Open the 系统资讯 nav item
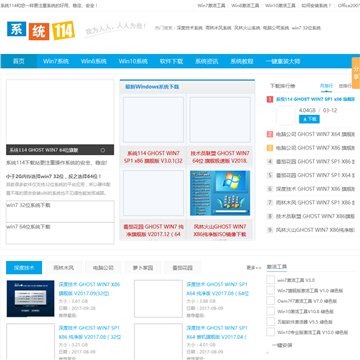This screenshot has width=360, height=360. click(x=207, y=61)
